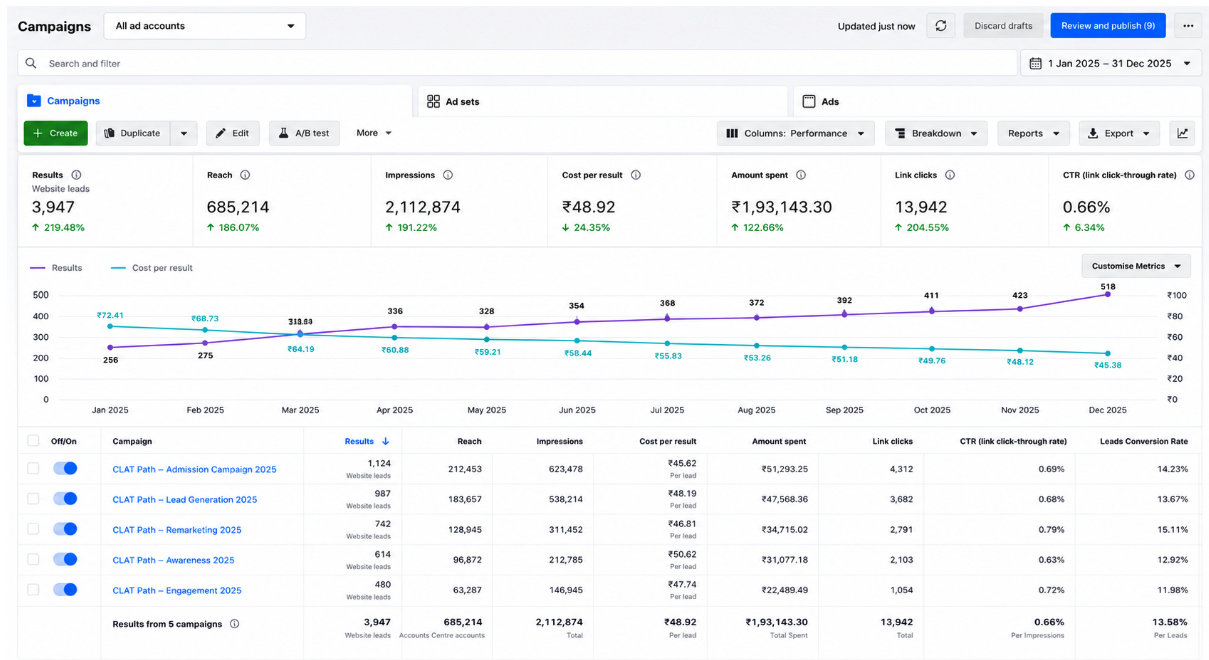Click the Results info icon
Screen dimensions: 1209x660
(76, 175)
